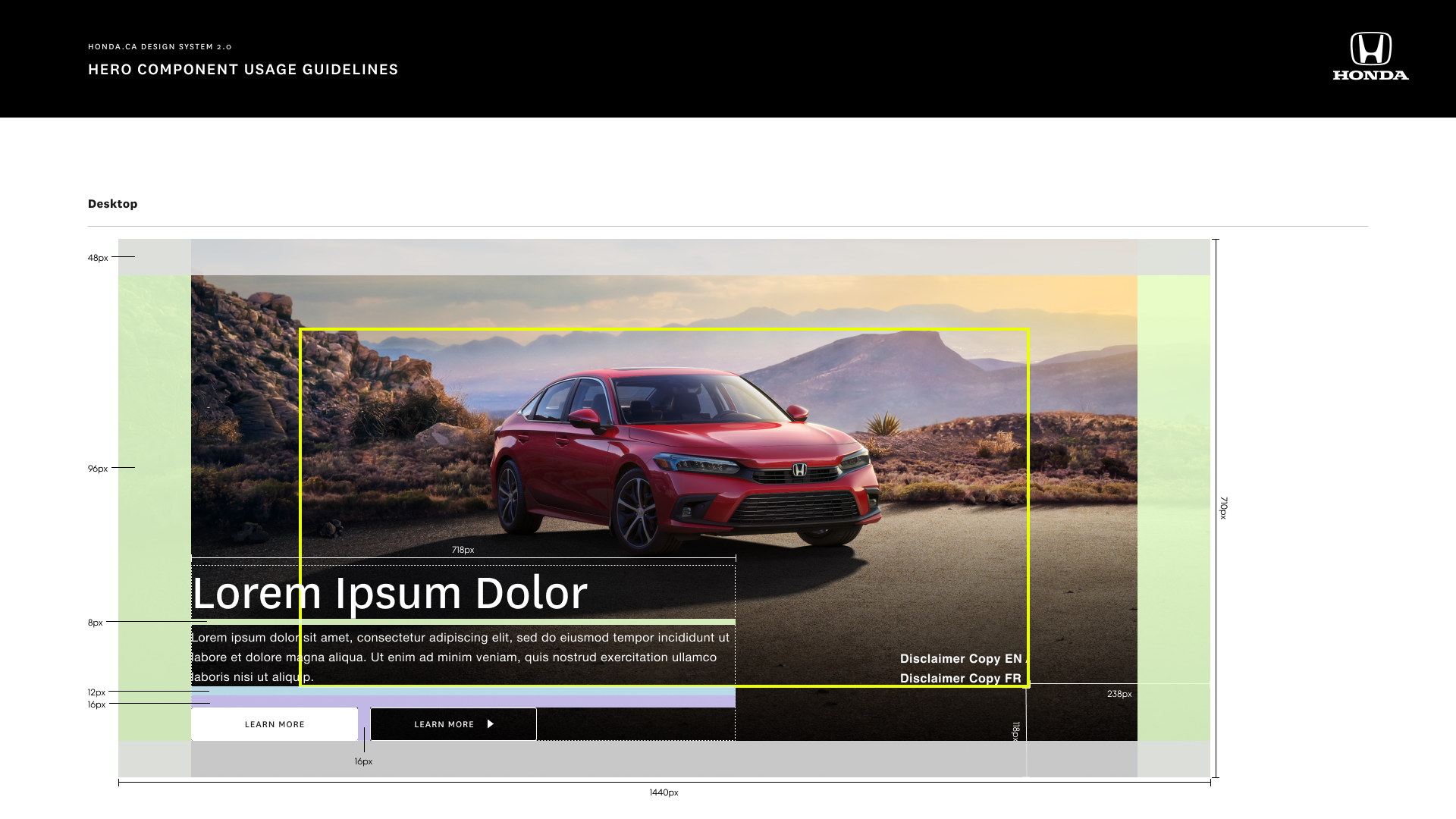The width and height of the screenshot is (1456, 819).
Task: Click the "Lorem Ipsum Dolor" headline
Action: tap(390, 593)
